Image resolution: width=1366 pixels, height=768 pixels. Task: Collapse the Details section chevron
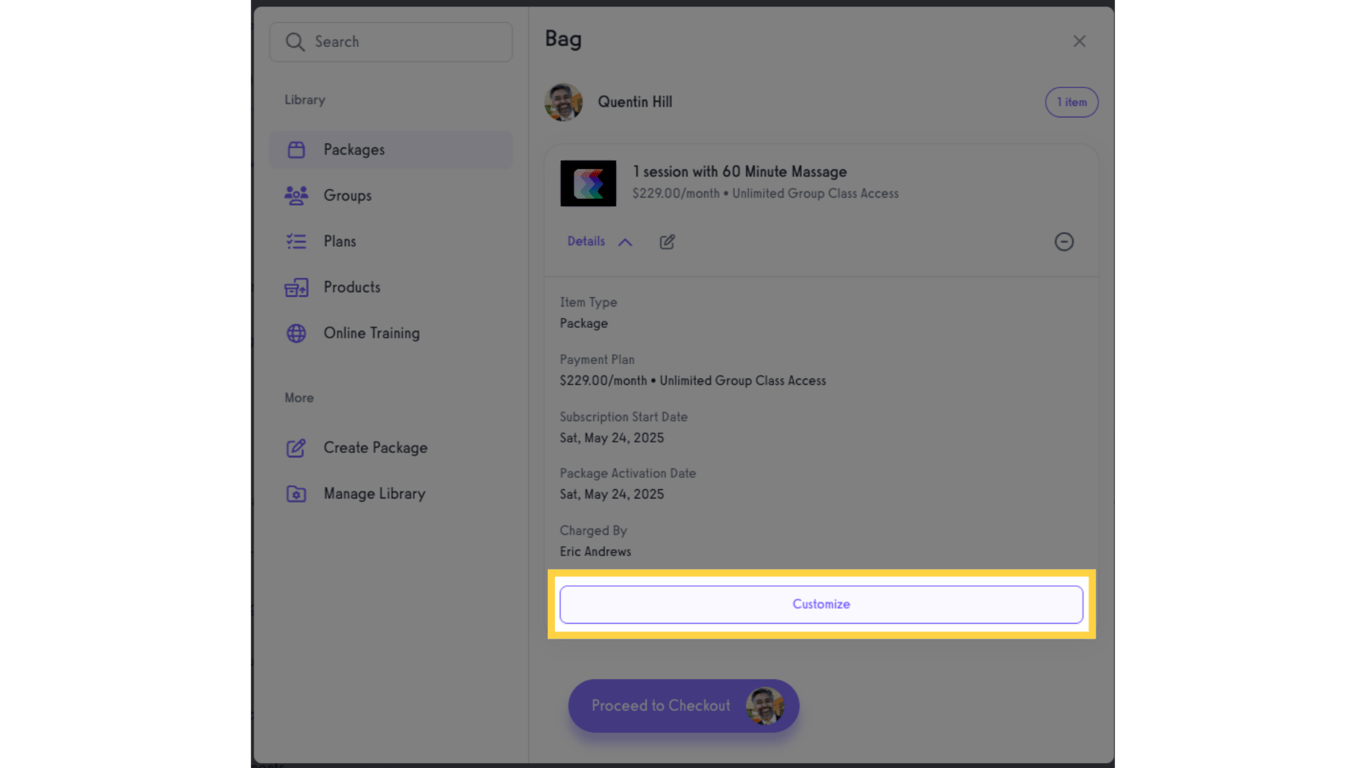coord(626,241)
